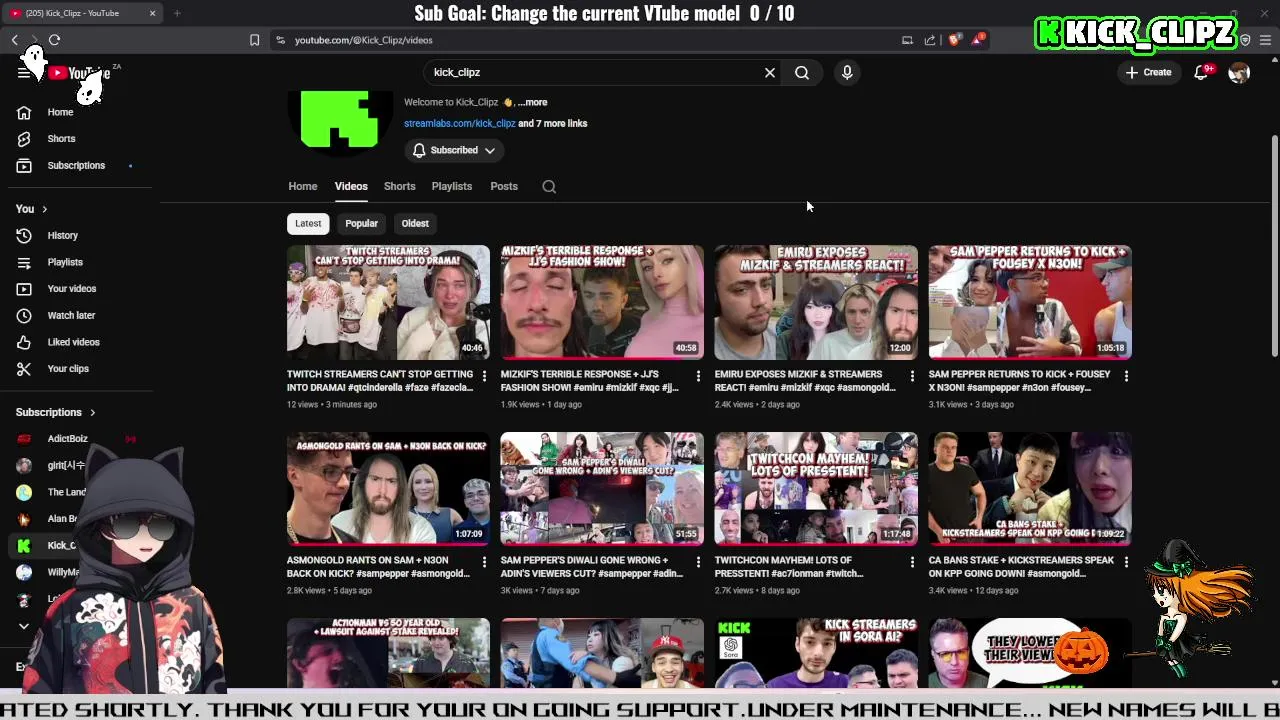
Task: Click the magnifier search button
Action: click(802, 72)
